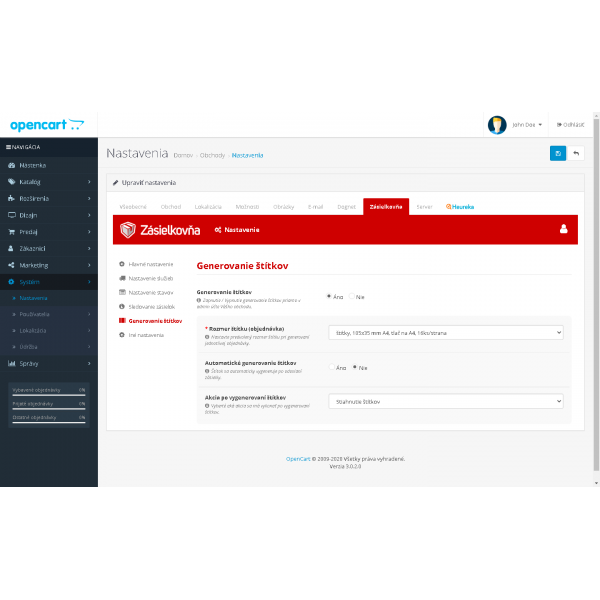This screenshot has width=600, height=600.
Task: Expand the Lokalizácia sidebar submenu
Action: 49,331
